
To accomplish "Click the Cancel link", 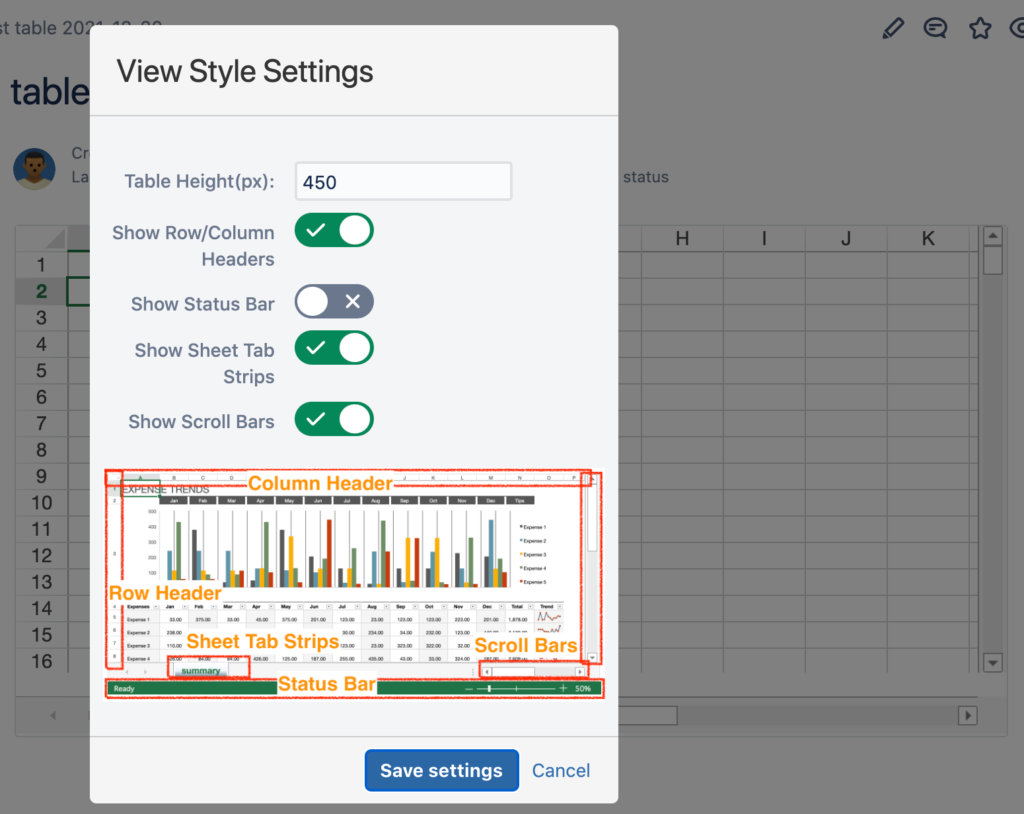I will click(561, 770).
